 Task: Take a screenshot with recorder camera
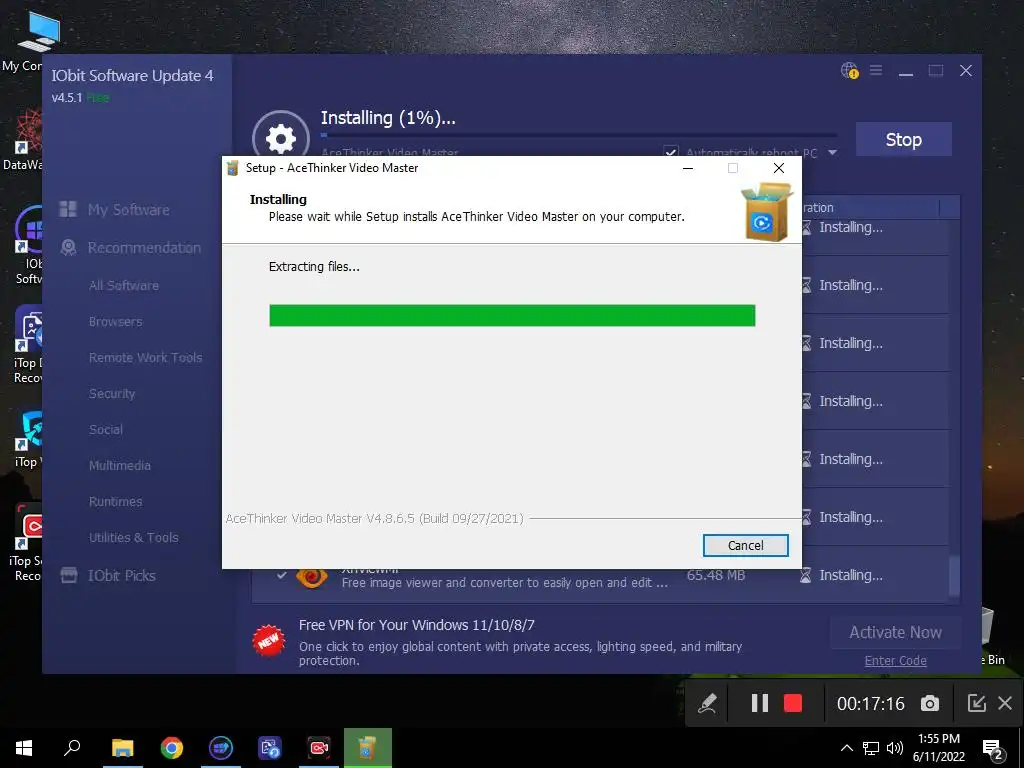pyautogui.click(x=929, y=703)
